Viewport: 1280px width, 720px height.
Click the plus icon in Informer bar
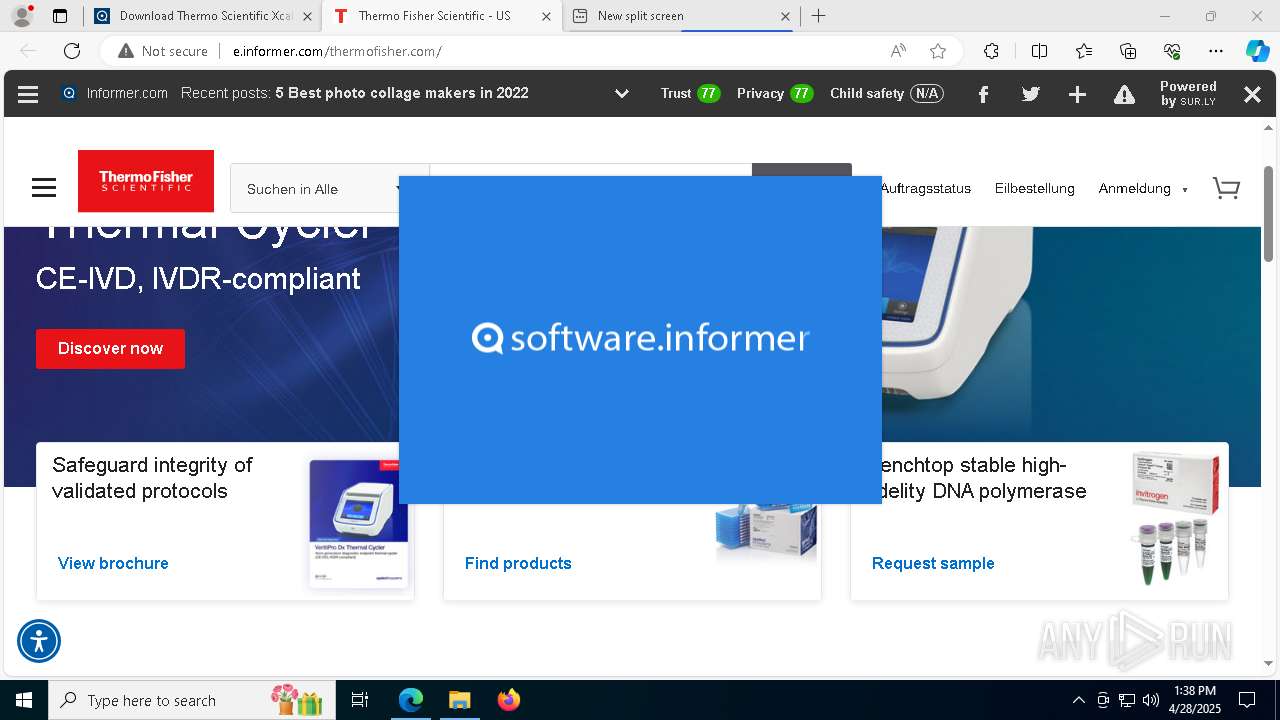point(1077,94)
